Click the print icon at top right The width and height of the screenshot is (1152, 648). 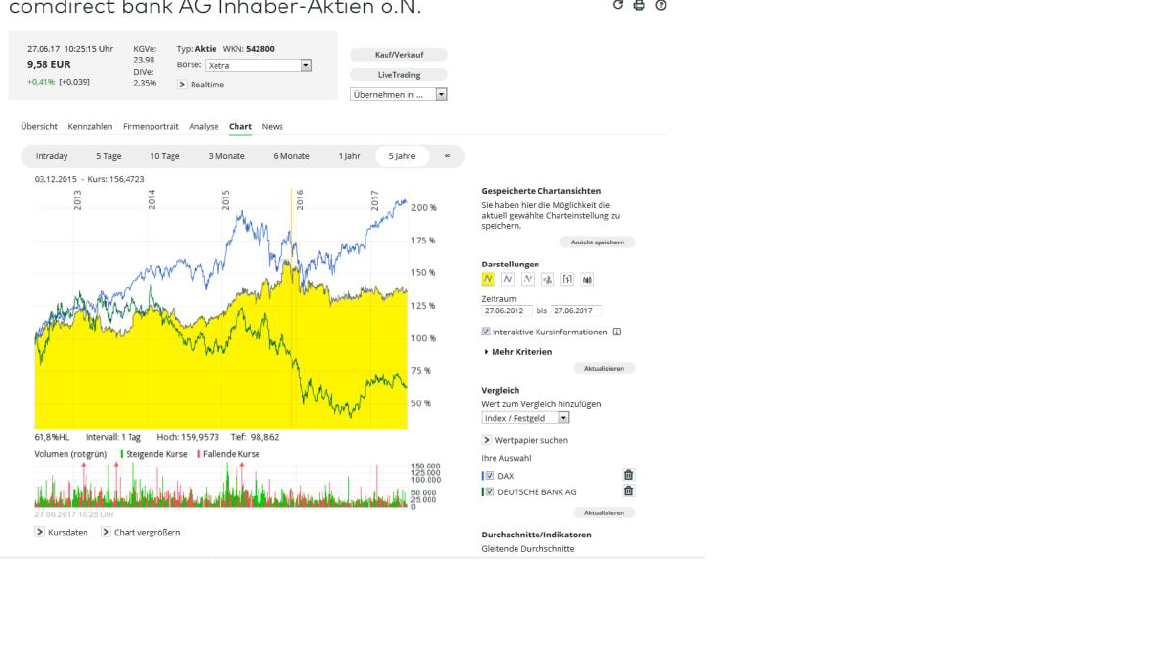click(639, 5)
